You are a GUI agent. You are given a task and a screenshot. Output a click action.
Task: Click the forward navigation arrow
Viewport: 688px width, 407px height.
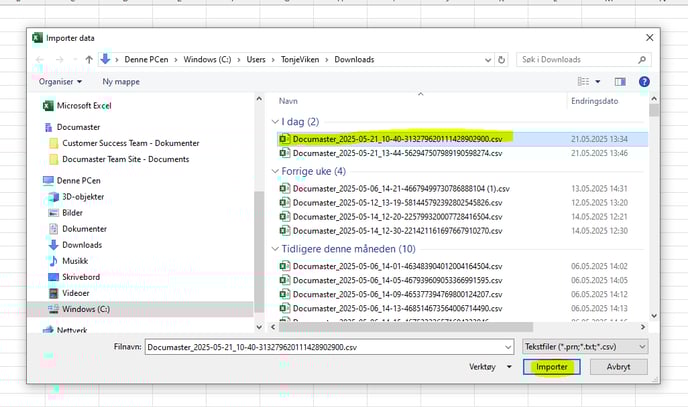[60, 60]
